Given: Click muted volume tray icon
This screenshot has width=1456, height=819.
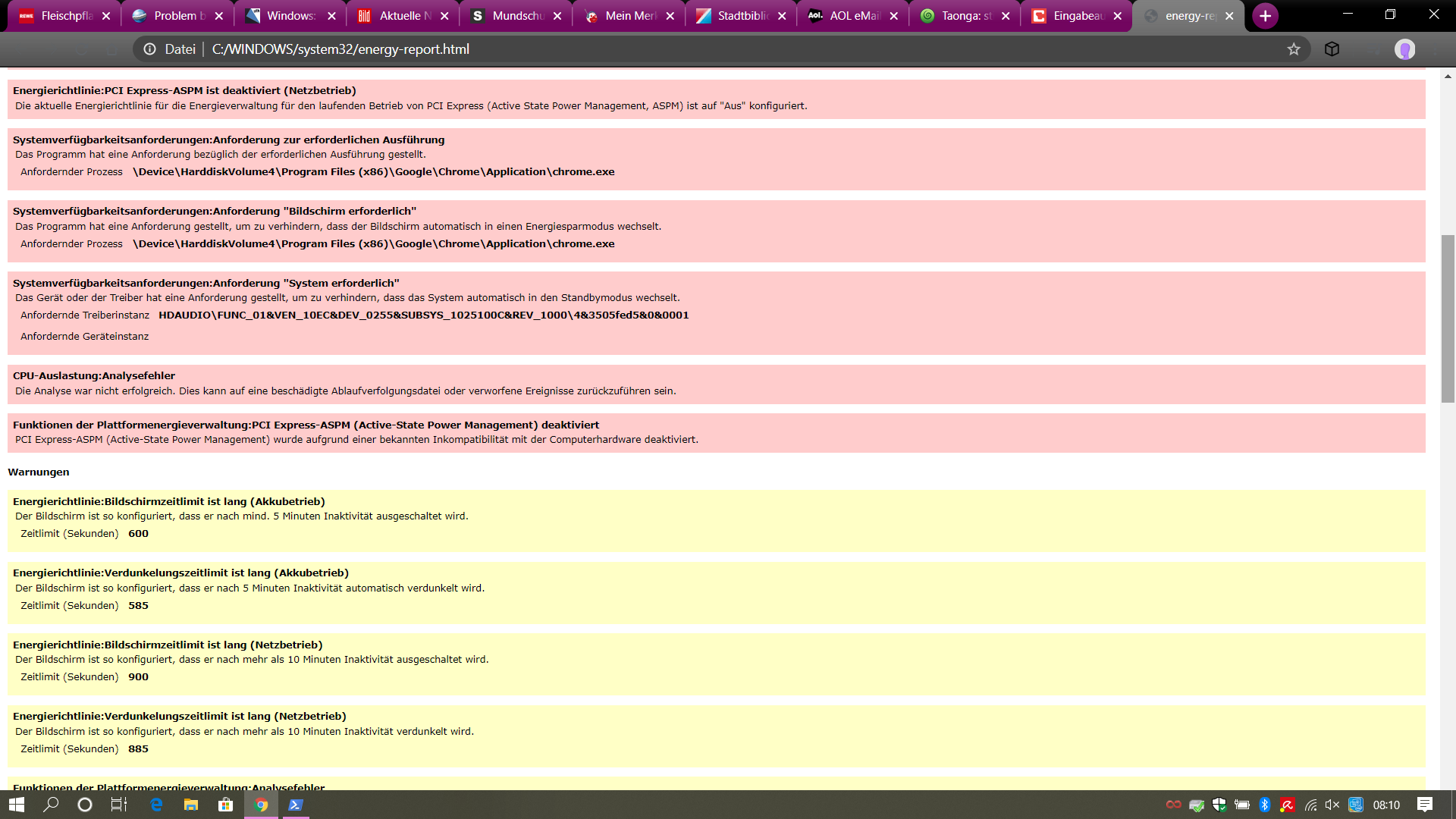Looking at the screenshot, I should [x=1332, y=805].
